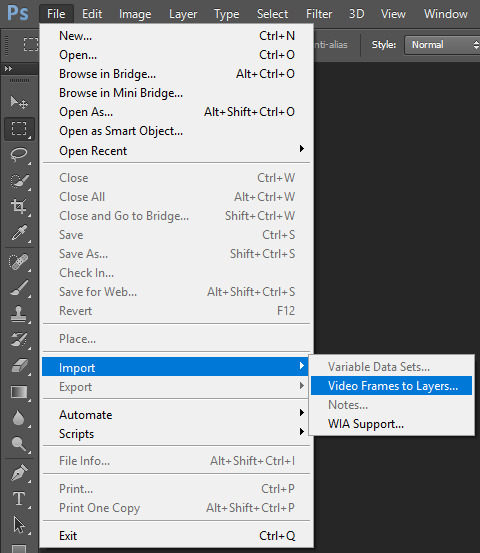Open the Image menu

(135, 14)
